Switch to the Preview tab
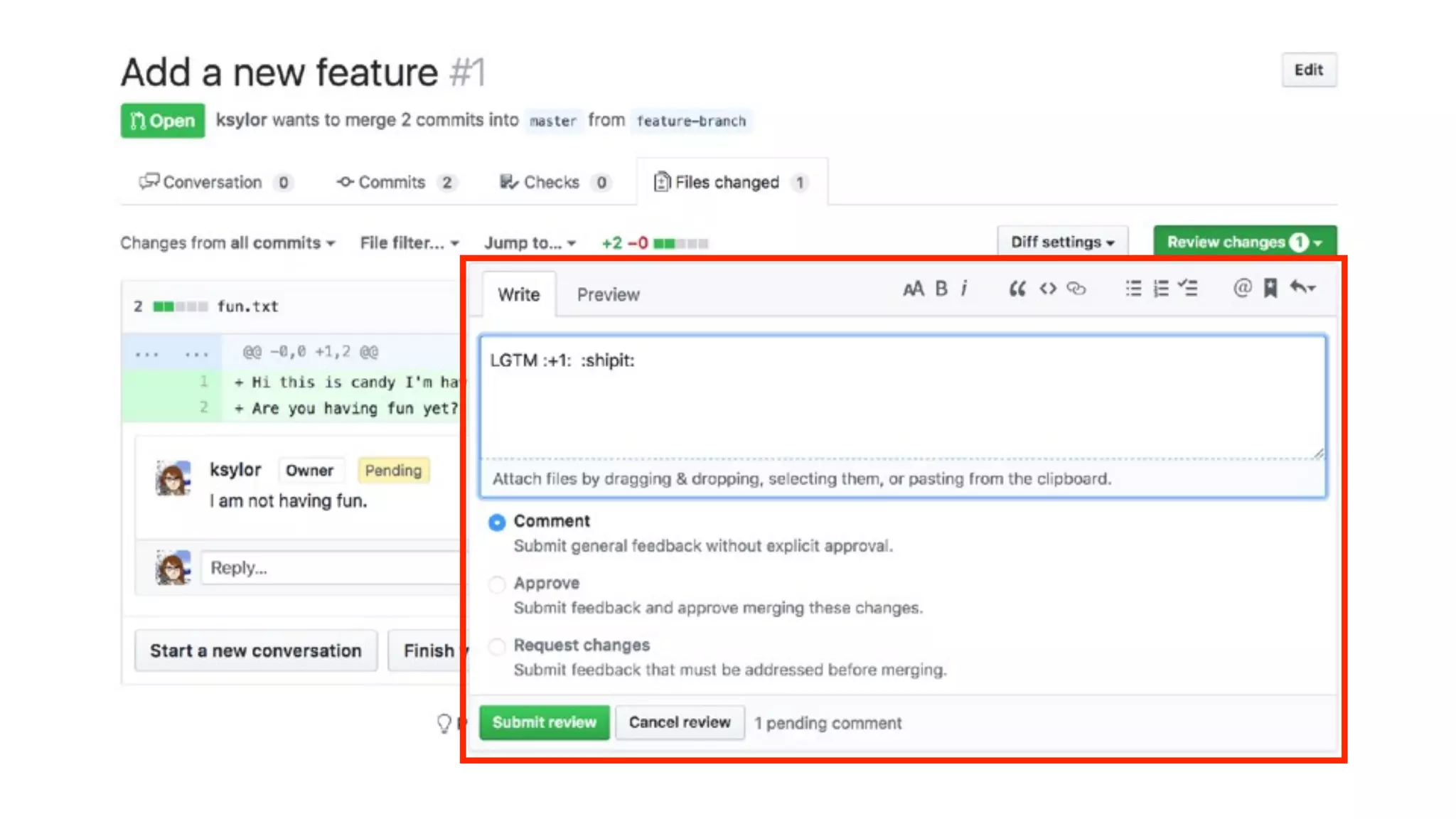Viewport: 1456px width, 819px height. click(608, 294)
